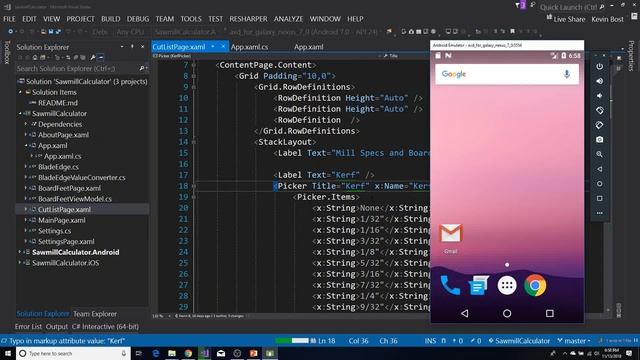Tap the Android navigation bar home button
640x360 pixels.
[x=507, y=313]
